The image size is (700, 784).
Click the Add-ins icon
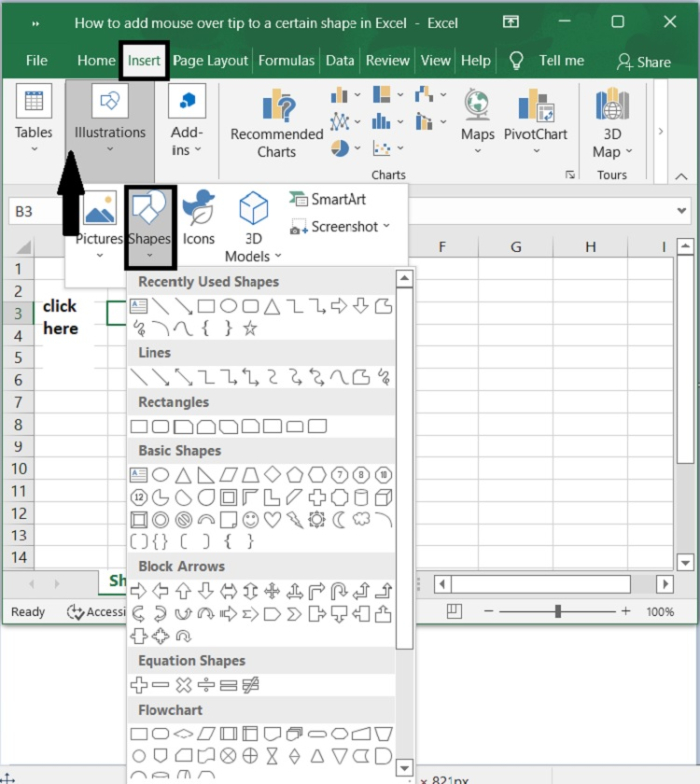tap(187, 101)
